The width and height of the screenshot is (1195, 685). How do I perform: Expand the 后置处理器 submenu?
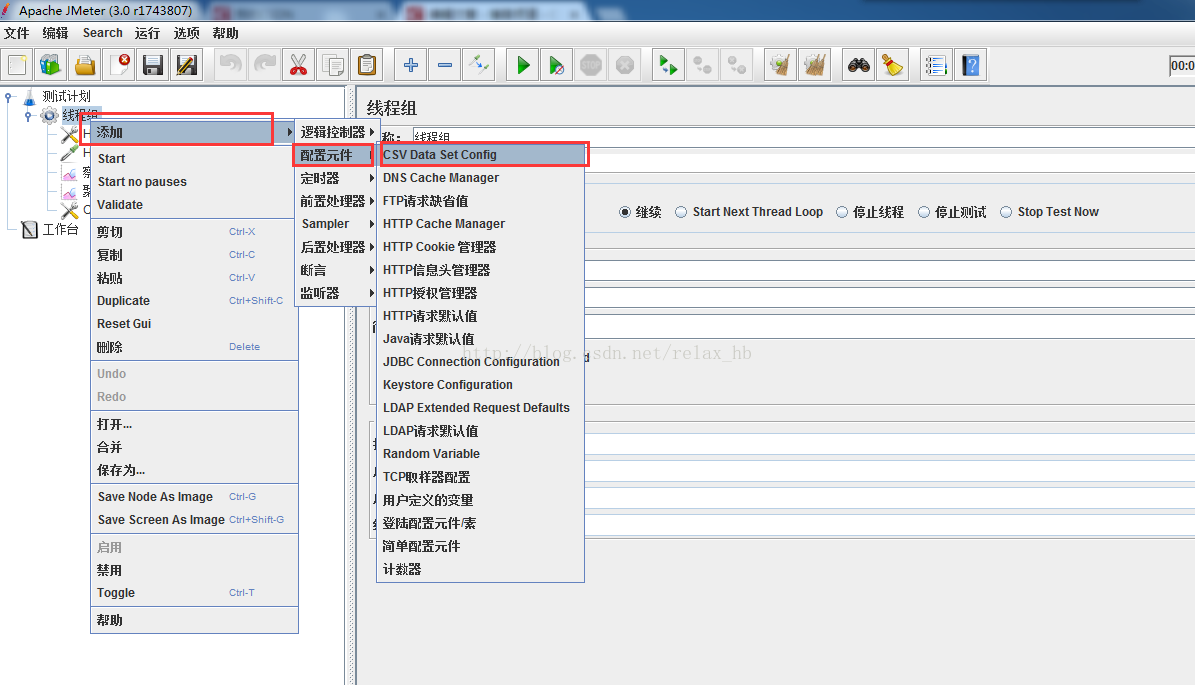(x=337, y=247)
